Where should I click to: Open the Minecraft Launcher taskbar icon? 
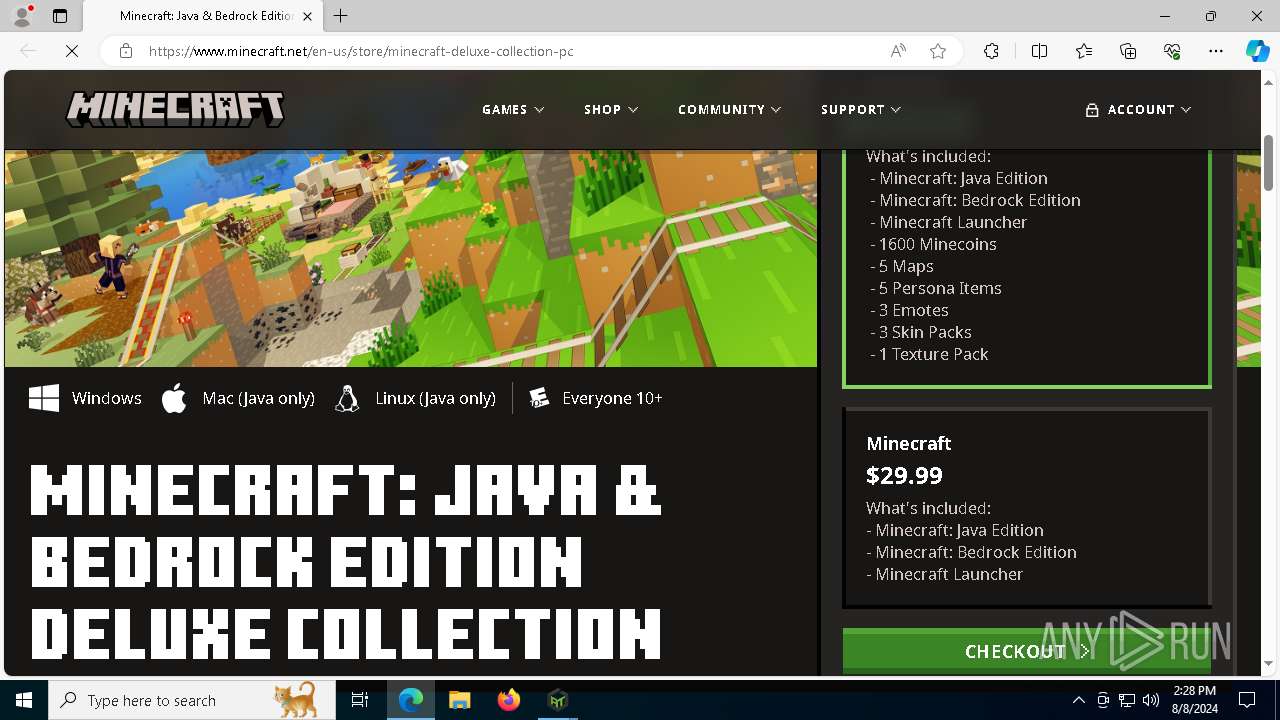pos(558,700)
